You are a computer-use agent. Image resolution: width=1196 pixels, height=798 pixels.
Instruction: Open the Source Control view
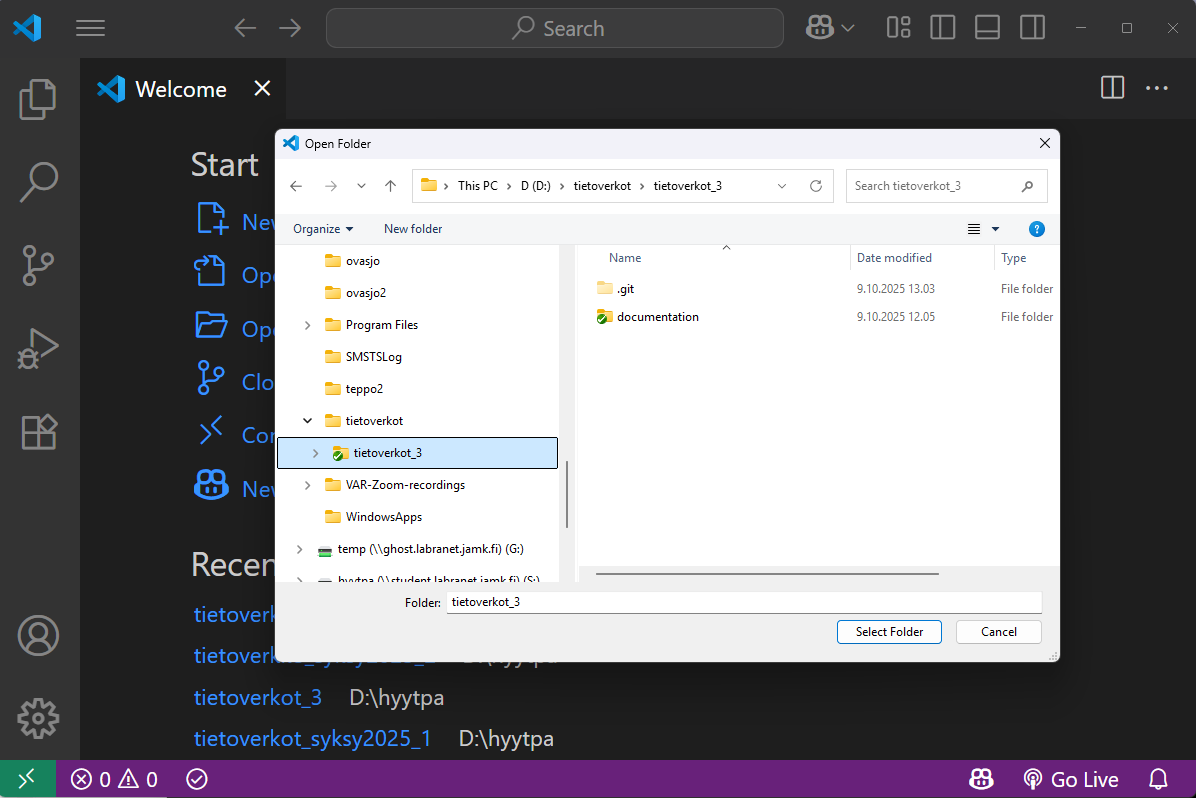pos(38,266)
